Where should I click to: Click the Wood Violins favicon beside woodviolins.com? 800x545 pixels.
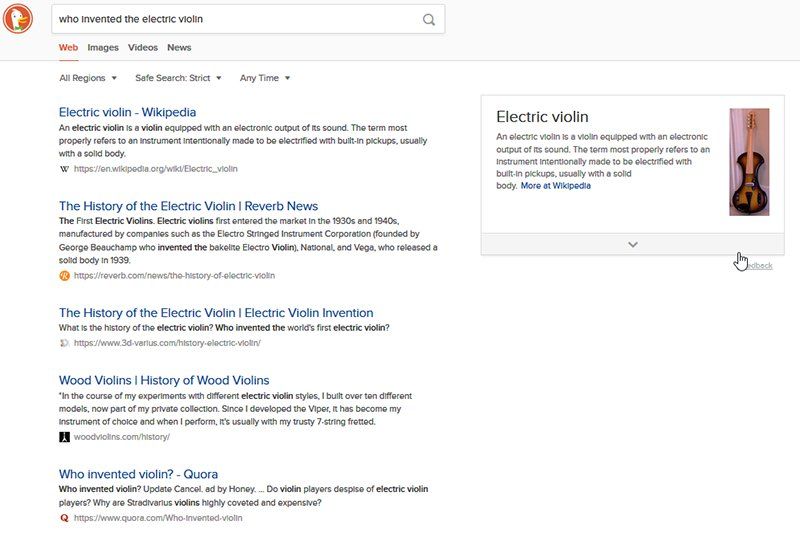tap(65, 437)
